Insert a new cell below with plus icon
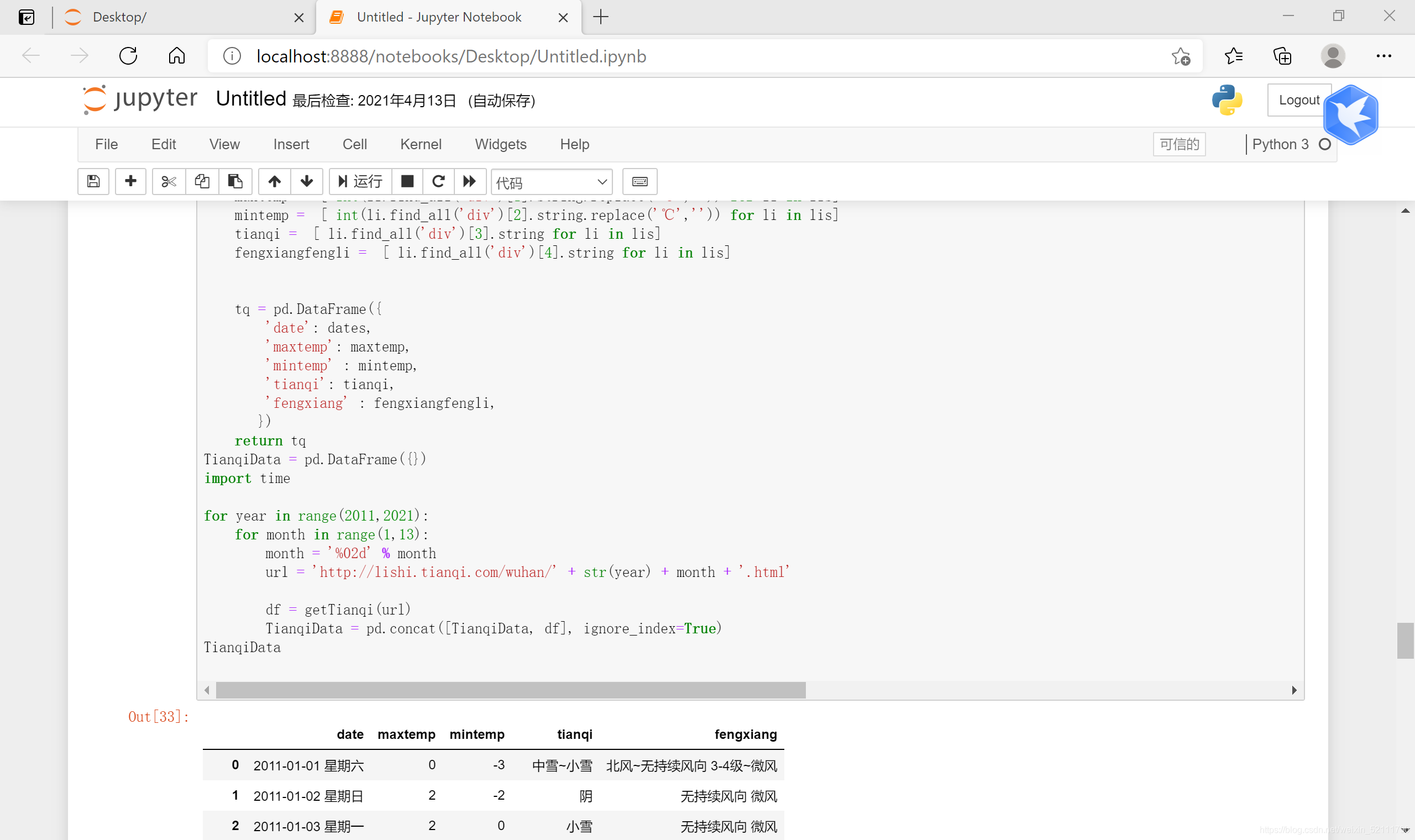Screen dimensions: 1415x840 (131, 182)
